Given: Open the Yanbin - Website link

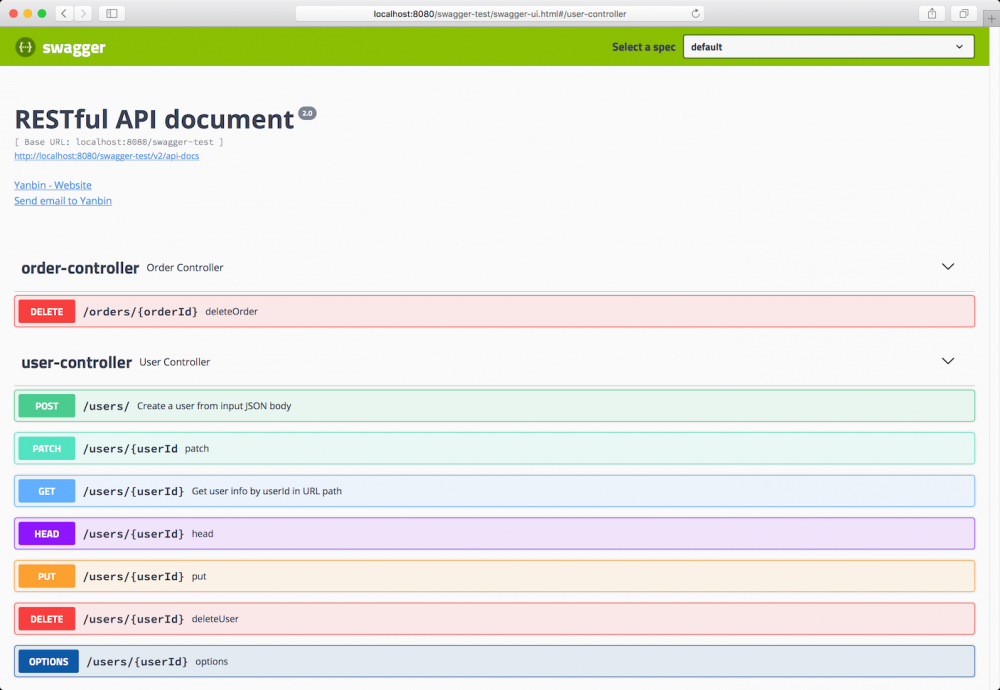Looking at the screenshot, I should [x=53, y=185].
